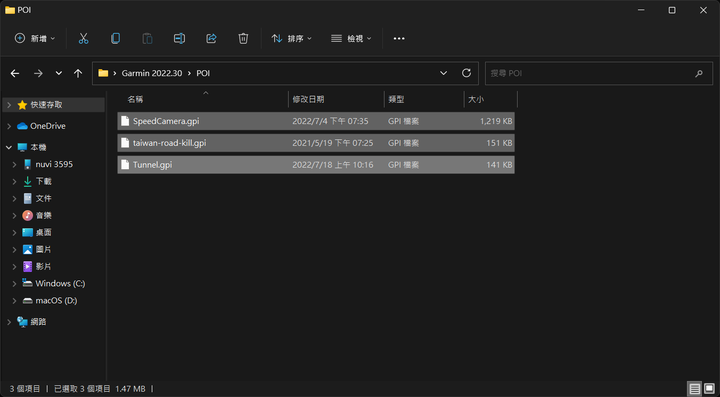The width and height of the screenshot is (720, 397).
Task: Expand the nuvi 3595 chevron
Action: pyautogui.click(x=15, y=164)
